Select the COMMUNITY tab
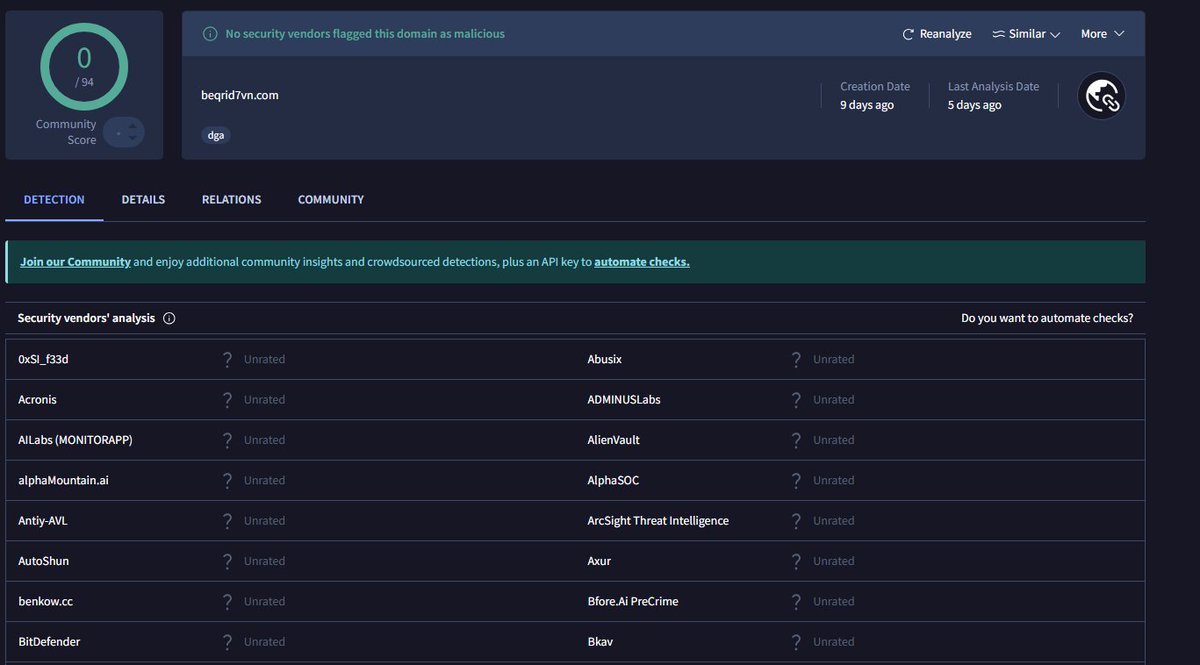 331,200
